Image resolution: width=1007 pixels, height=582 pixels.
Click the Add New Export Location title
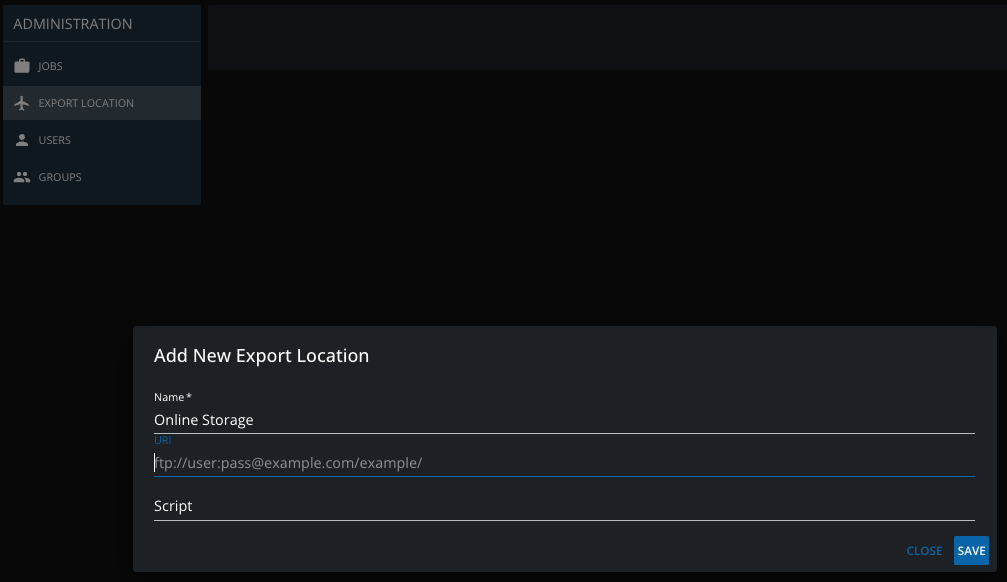pyautogui.click(x=261, y=355)
